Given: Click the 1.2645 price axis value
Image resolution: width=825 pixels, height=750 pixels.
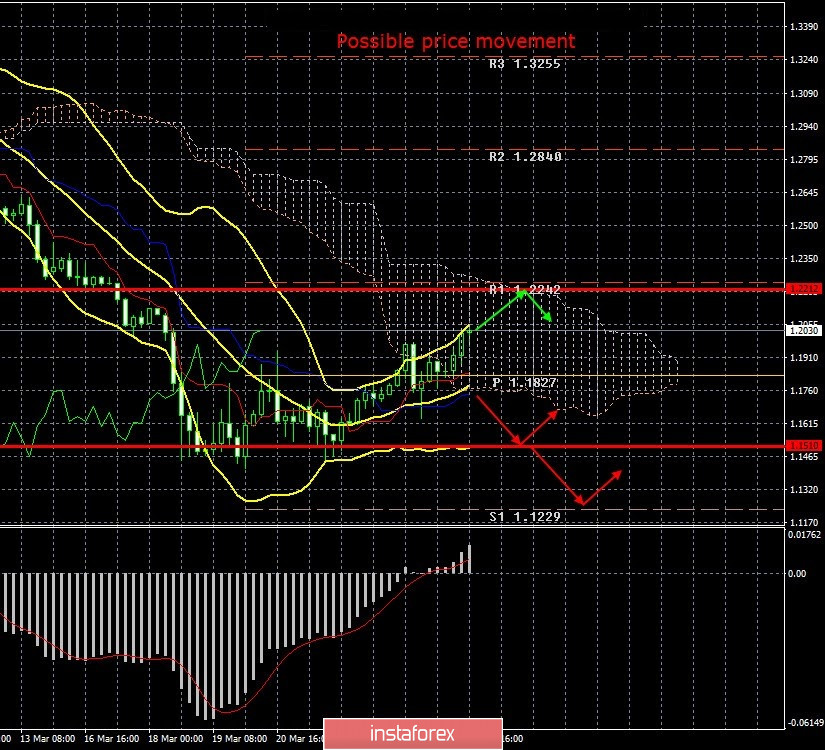Looking at the screenshot, I should pos(804,193).
